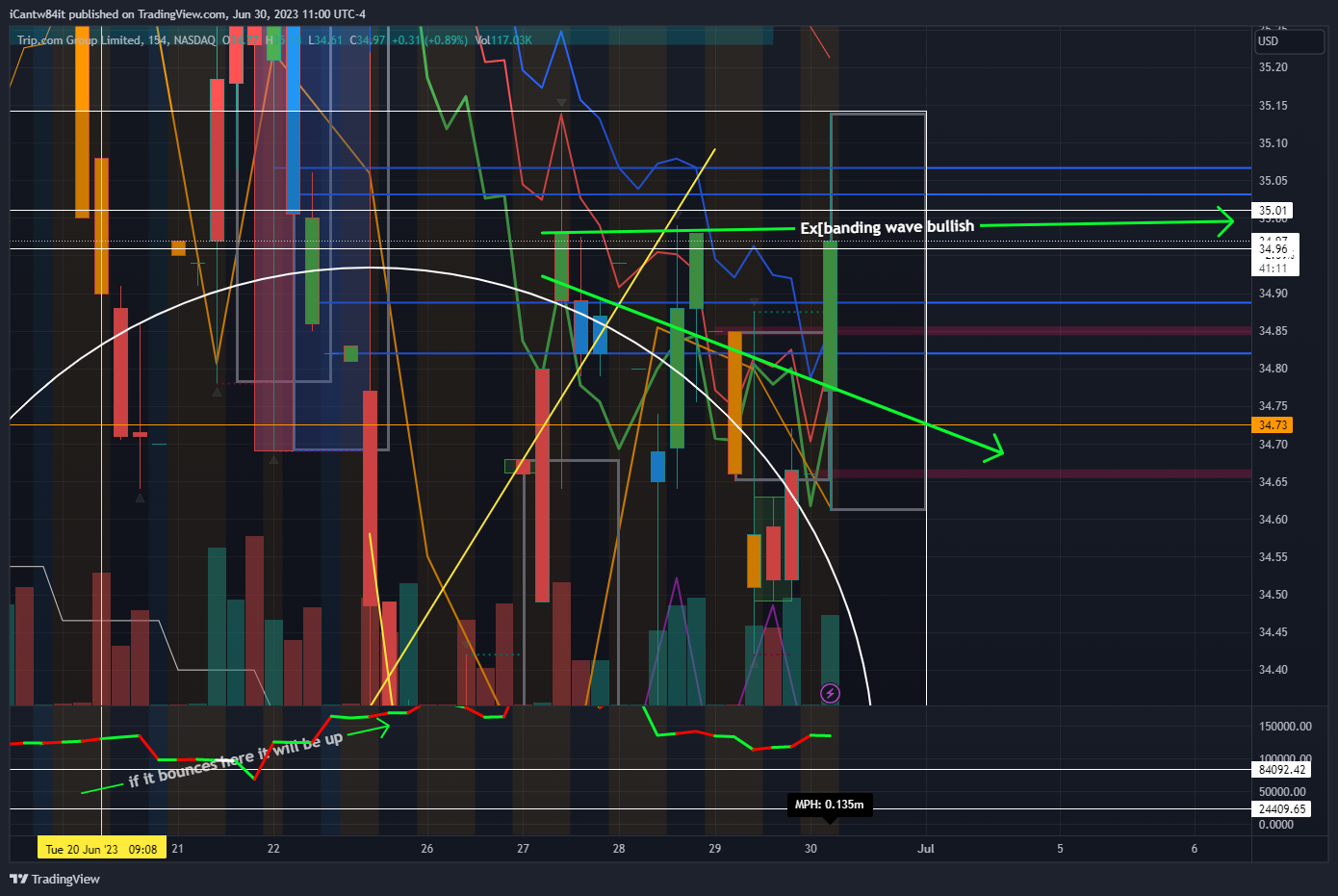The height and width of the screenshot is (896, 1338).
Task: Click the Vol 117.03K legend value
Action: click(x=503, y=40)
